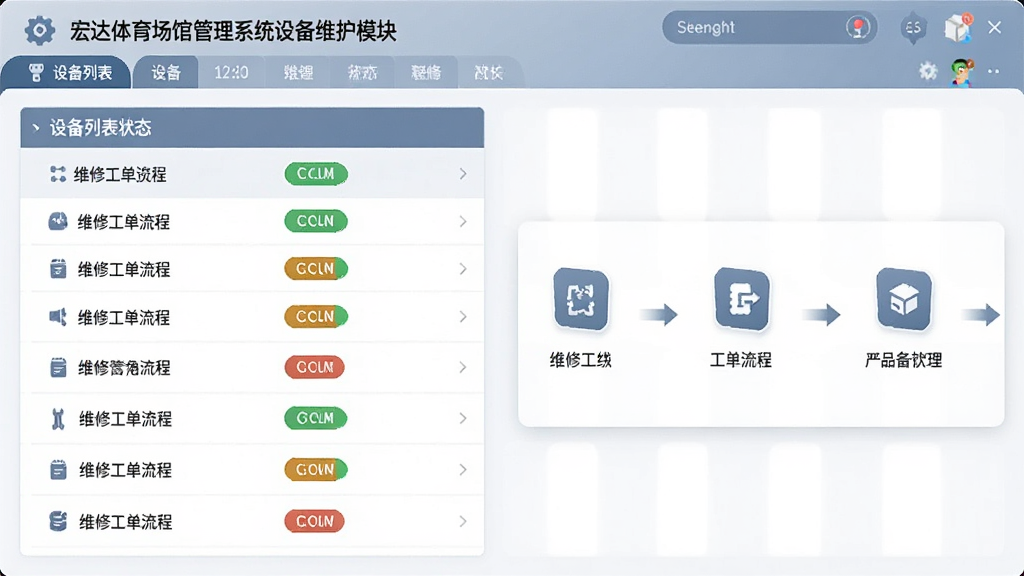Screen dimensions: 1024x576
Task: Select the 产品备软理 cube icon
Action: coord(904,299)
